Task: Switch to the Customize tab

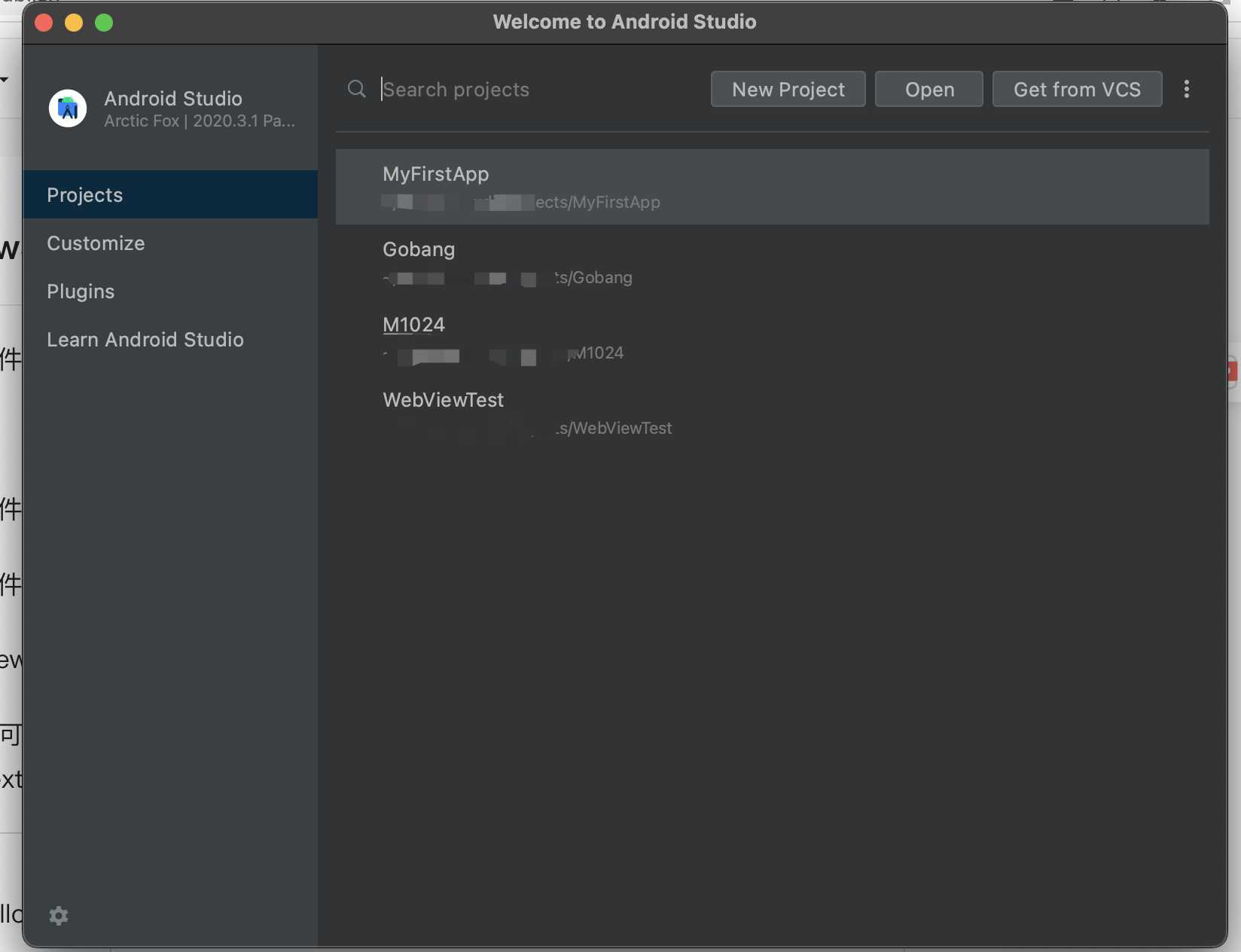Action: pos(170,243)
